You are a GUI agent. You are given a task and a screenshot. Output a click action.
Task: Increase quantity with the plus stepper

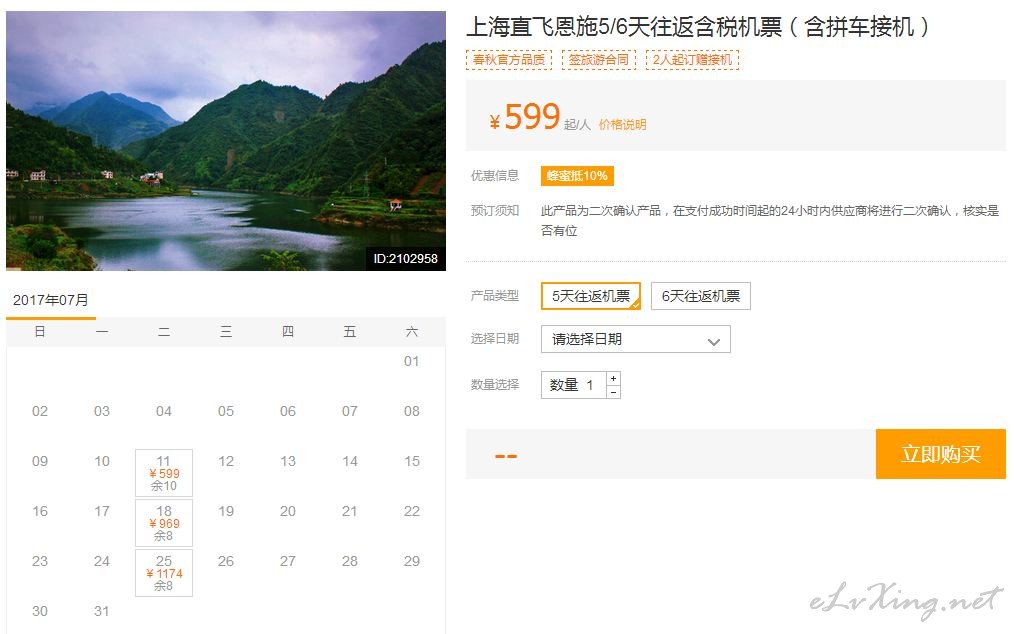pos(613,378)
